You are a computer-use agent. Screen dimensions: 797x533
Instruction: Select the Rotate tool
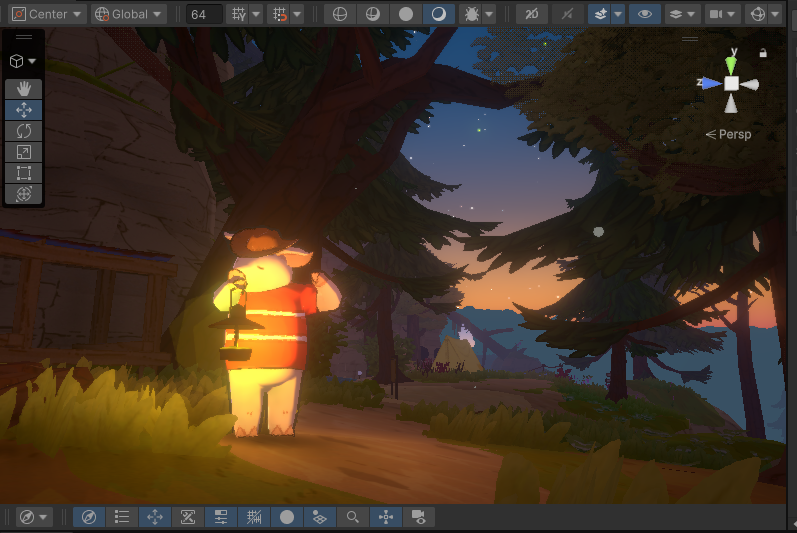[23, 131]
